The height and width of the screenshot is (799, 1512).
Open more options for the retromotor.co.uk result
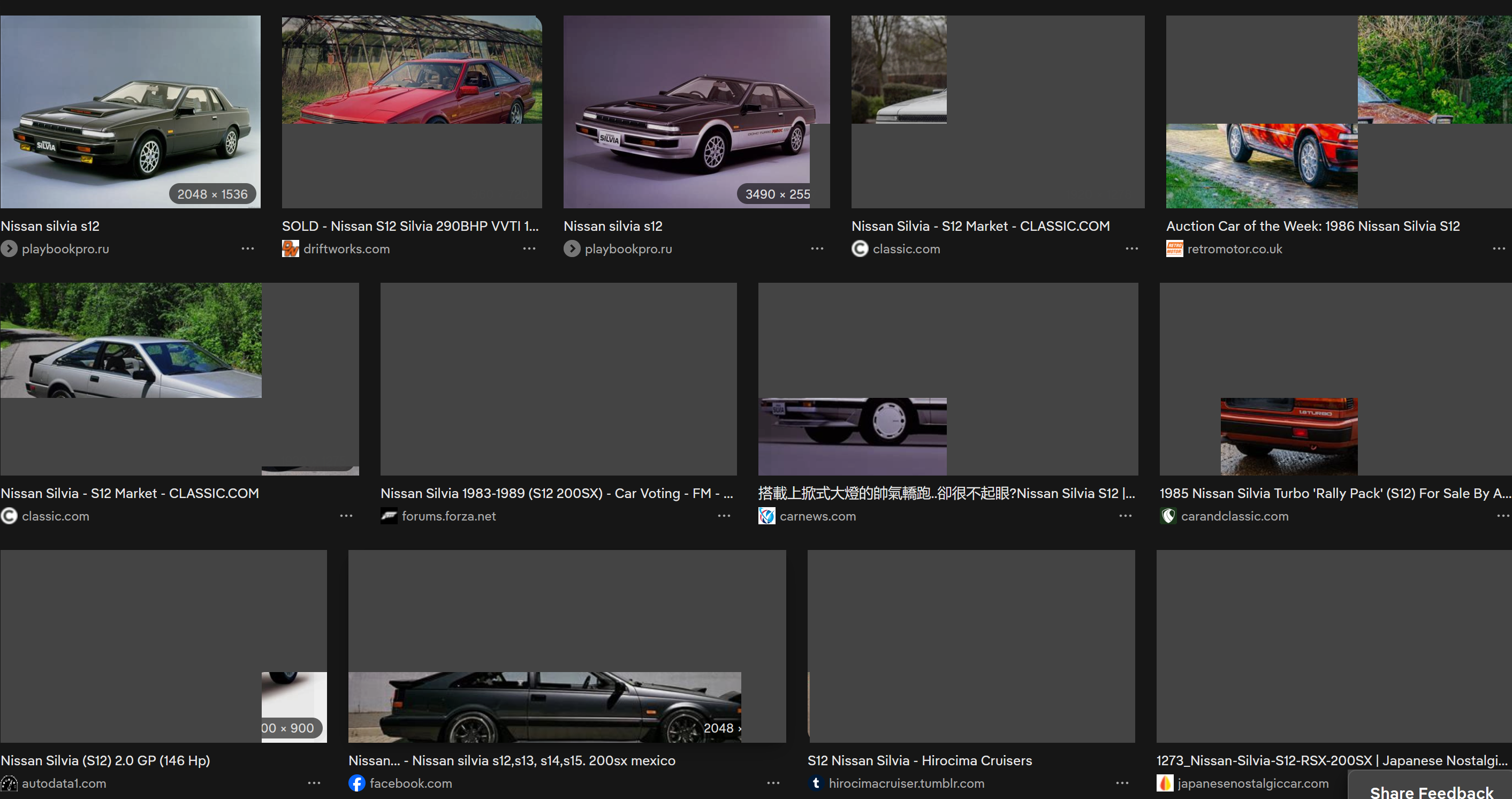pyautogui.click(x=1499, y=248)
